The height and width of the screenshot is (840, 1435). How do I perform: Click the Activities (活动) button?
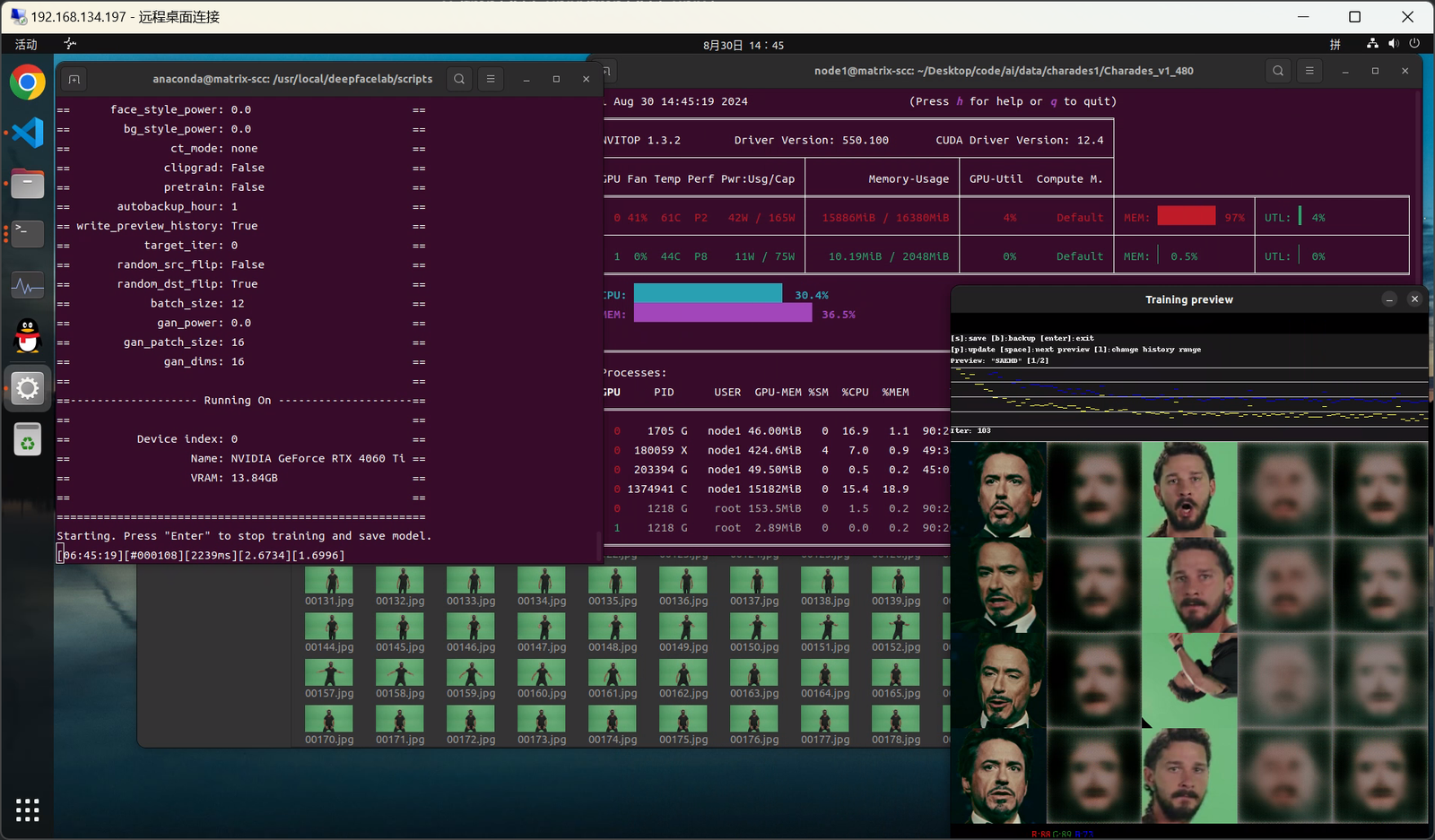[x=26, y=44]
